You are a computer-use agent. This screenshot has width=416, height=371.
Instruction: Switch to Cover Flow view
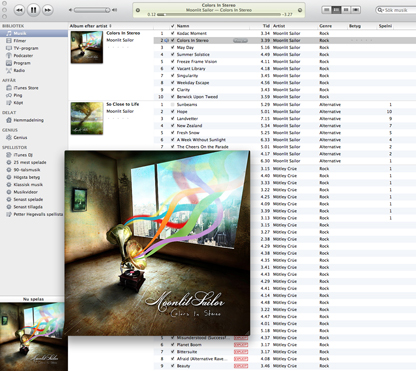356,10
